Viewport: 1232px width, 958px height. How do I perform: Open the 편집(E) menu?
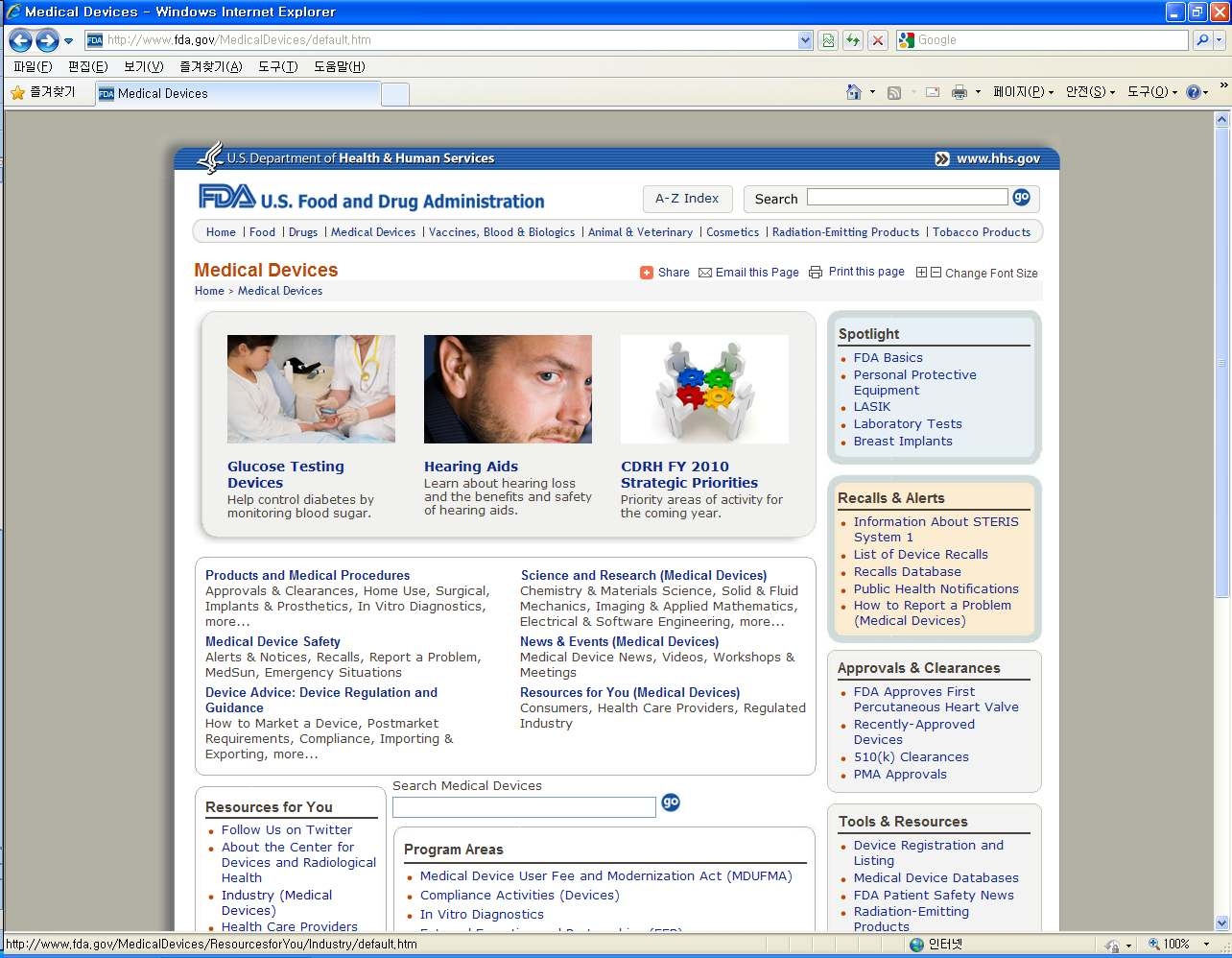click(88, 66)
